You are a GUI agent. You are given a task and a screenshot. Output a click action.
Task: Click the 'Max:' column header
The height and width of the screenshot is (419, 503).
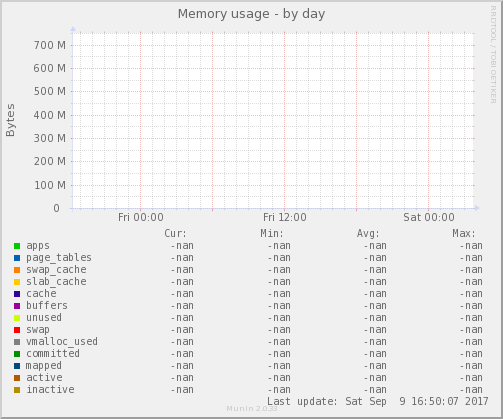(464, 233)
